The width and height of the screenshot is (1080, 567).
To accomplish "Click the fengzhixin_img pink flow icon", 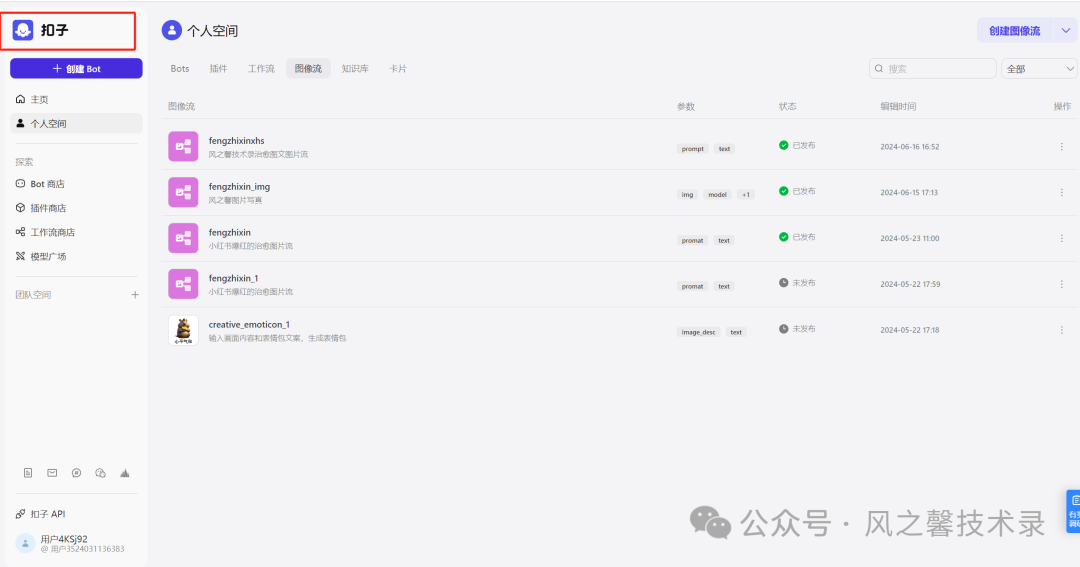I will pyautogui.click(x=183, y=192).
